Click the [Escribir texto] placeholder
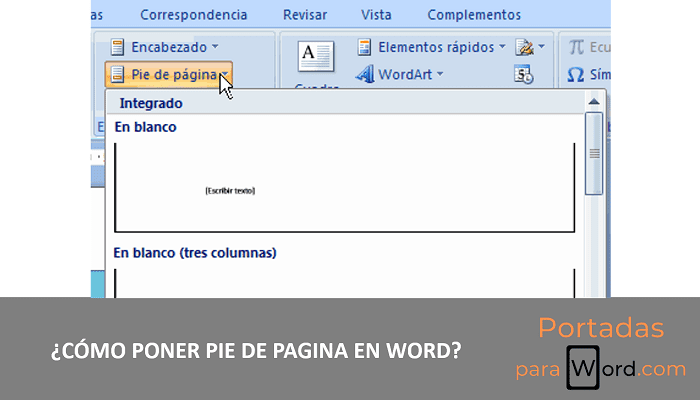The width and height of the screenshot is (700, 400). click(x=230, y=191)
